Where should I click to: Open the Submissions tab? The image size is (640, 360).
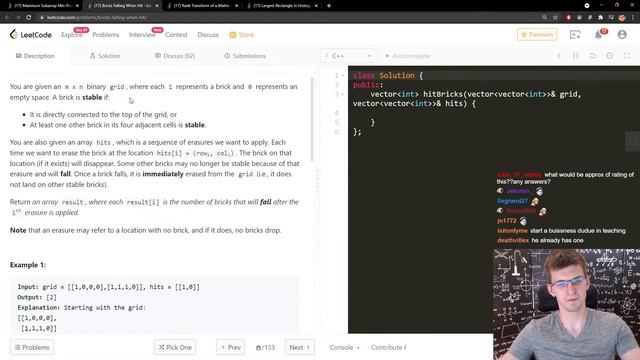245,56
